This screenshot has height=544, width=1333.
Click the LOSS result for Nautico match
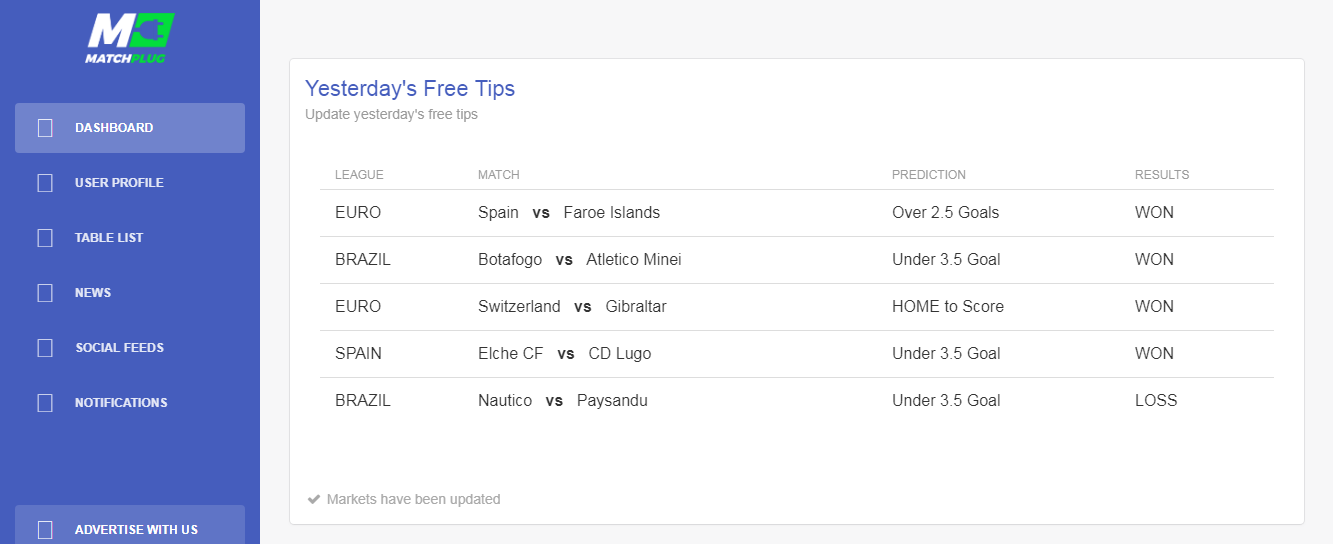(x=1156, y=401)
